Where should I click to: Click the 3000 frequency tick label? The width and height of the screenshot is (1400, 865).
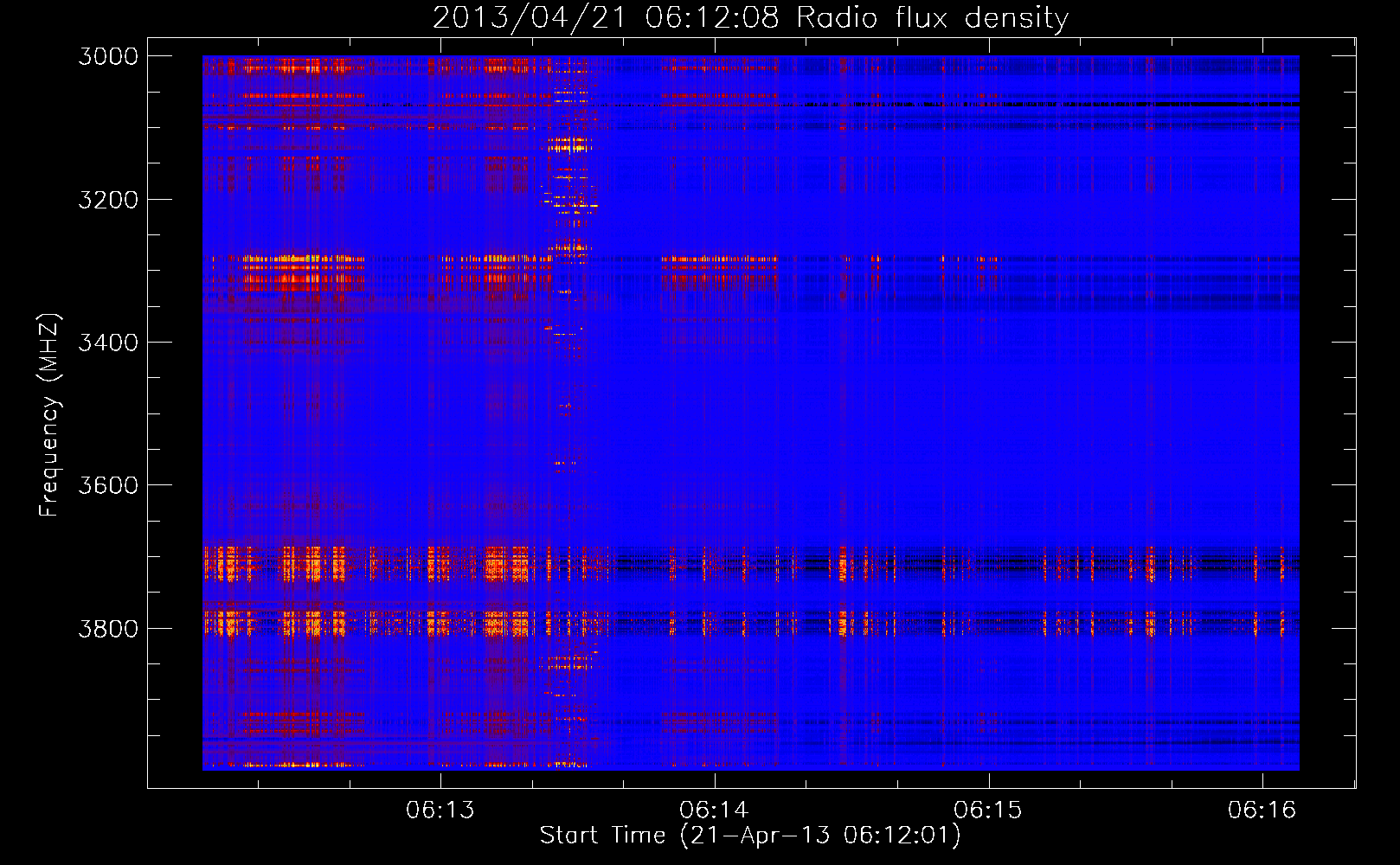coord(108,56)
